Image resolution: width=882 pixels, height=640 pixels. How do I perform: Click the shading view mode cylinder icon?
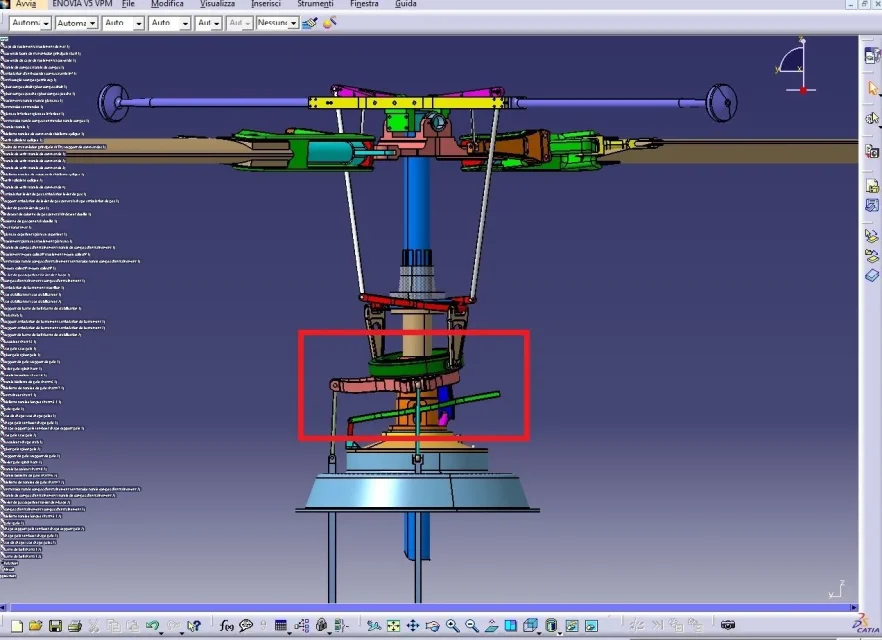pyautogui.click(x=551, y=625)
